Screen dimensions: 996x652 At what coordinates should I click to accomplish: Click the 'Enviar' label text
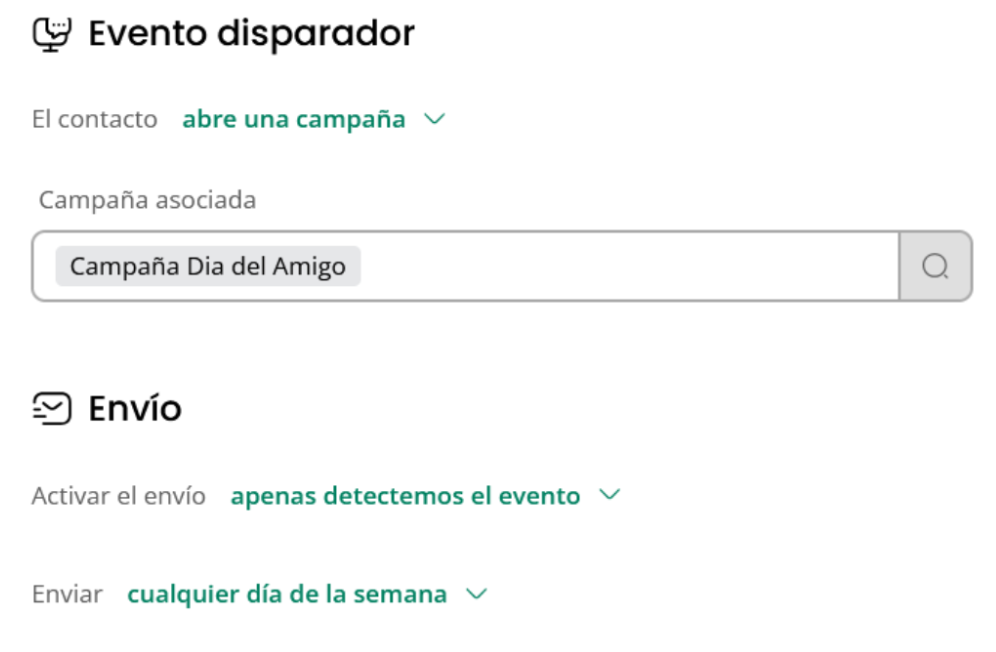[67, 594]
